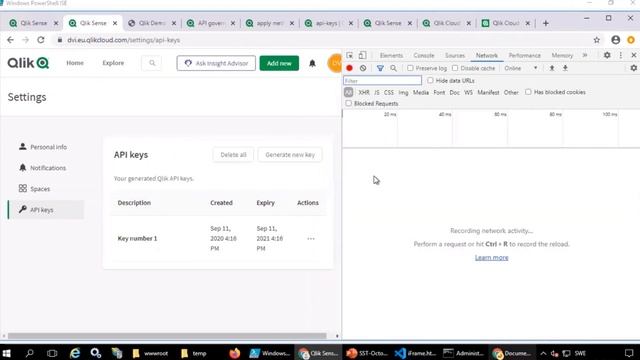The height and width of the screenshot is (360, 640).
Task: Open network search magnifier icon
Action: point(393,68)
